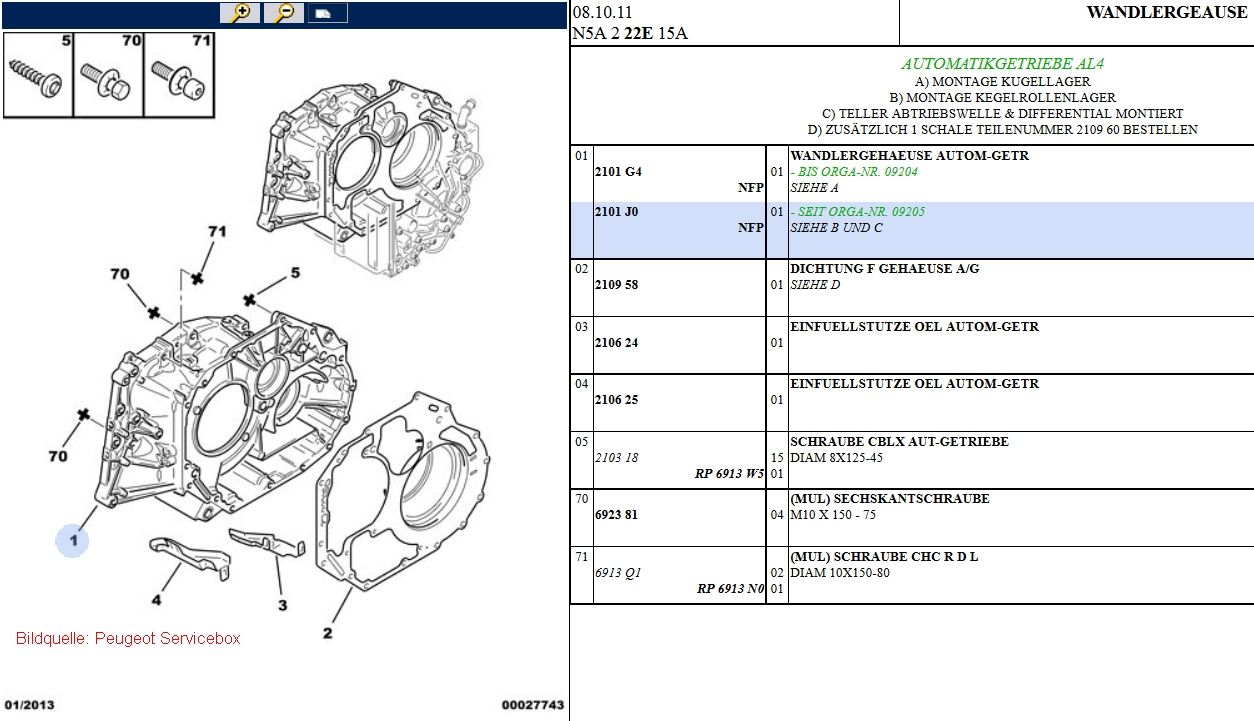Open part number 2101 G4
The image size is (1254, 721).
(618, 172)
